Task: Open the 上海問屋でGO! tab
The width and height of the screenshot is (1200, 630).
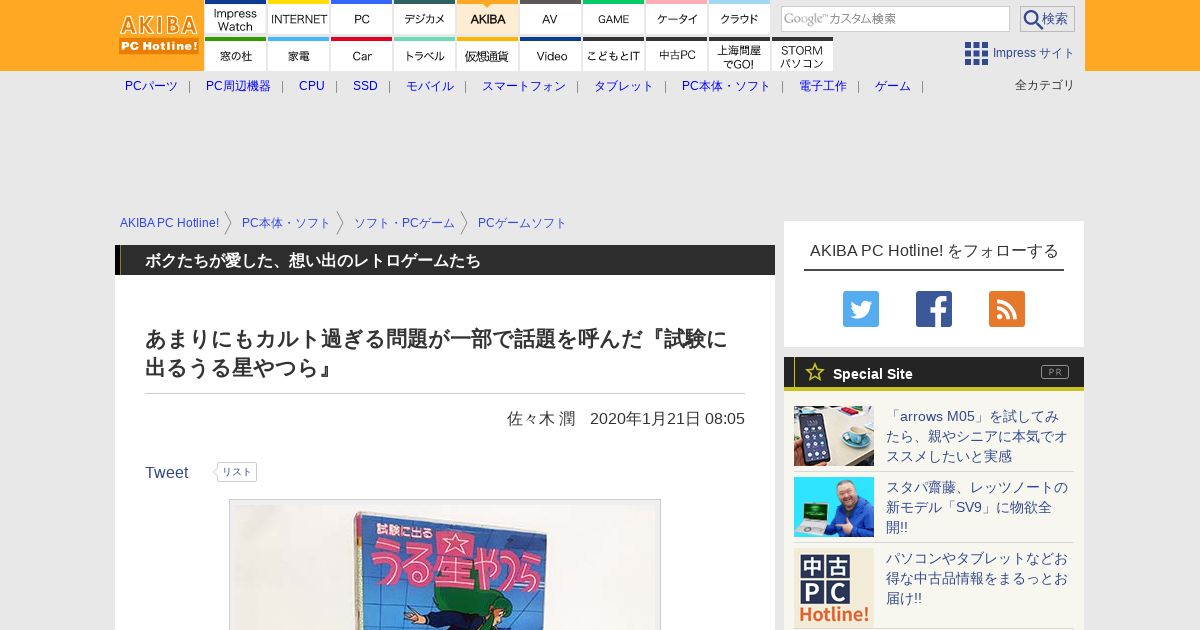Action: coord(740,55)
